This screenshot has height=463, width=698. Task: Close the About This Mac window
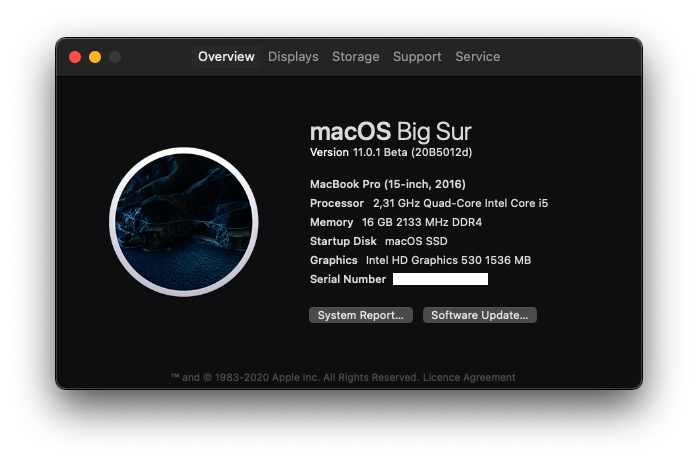point(75,57)
